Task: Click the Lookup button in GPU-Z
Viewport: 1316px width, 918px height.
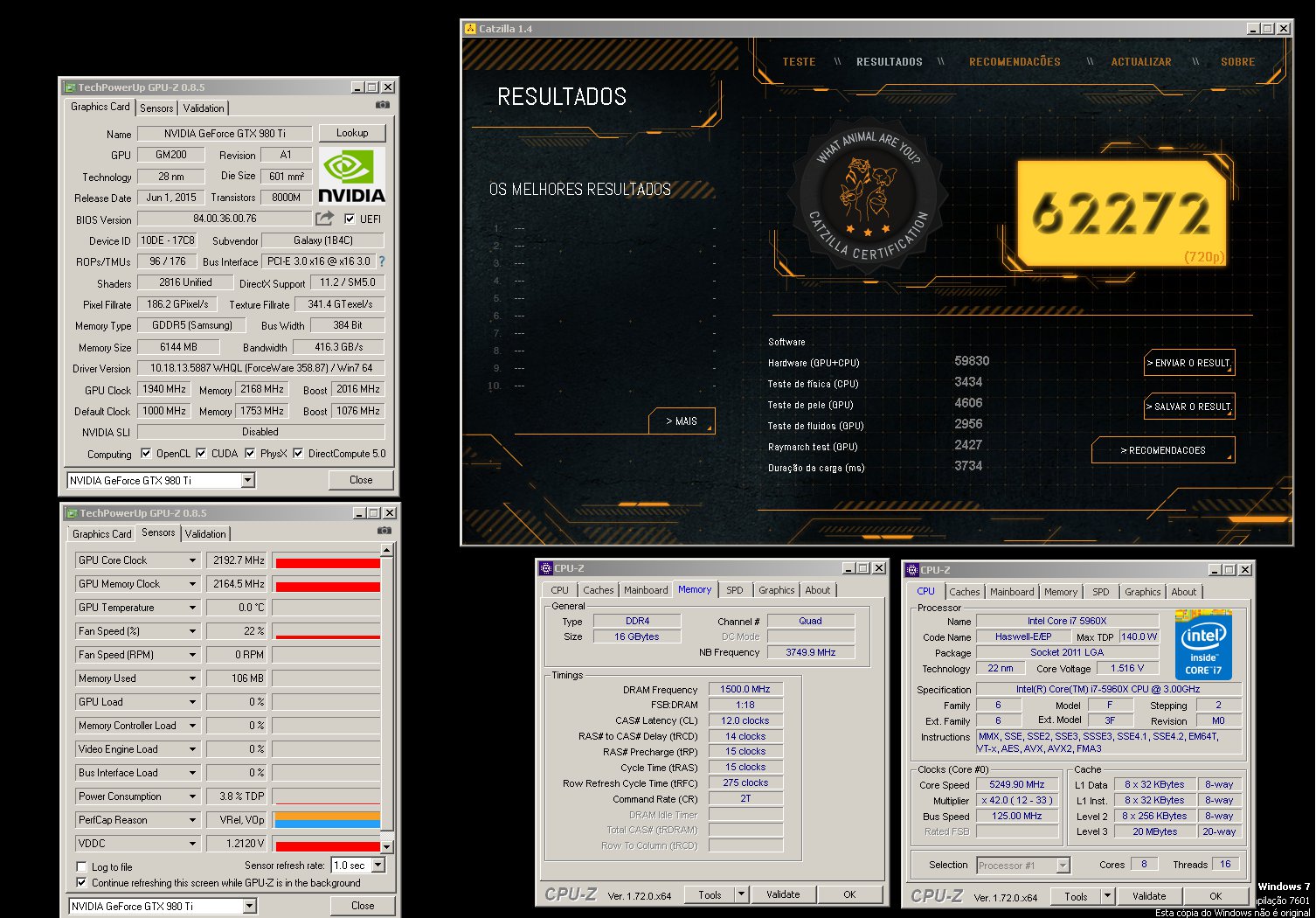Action: coord(352,133)
